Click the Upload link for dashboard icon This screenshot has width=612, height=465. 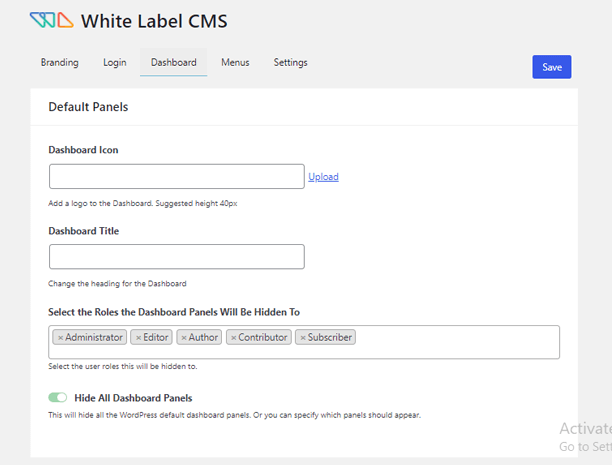tap(323, 177)
